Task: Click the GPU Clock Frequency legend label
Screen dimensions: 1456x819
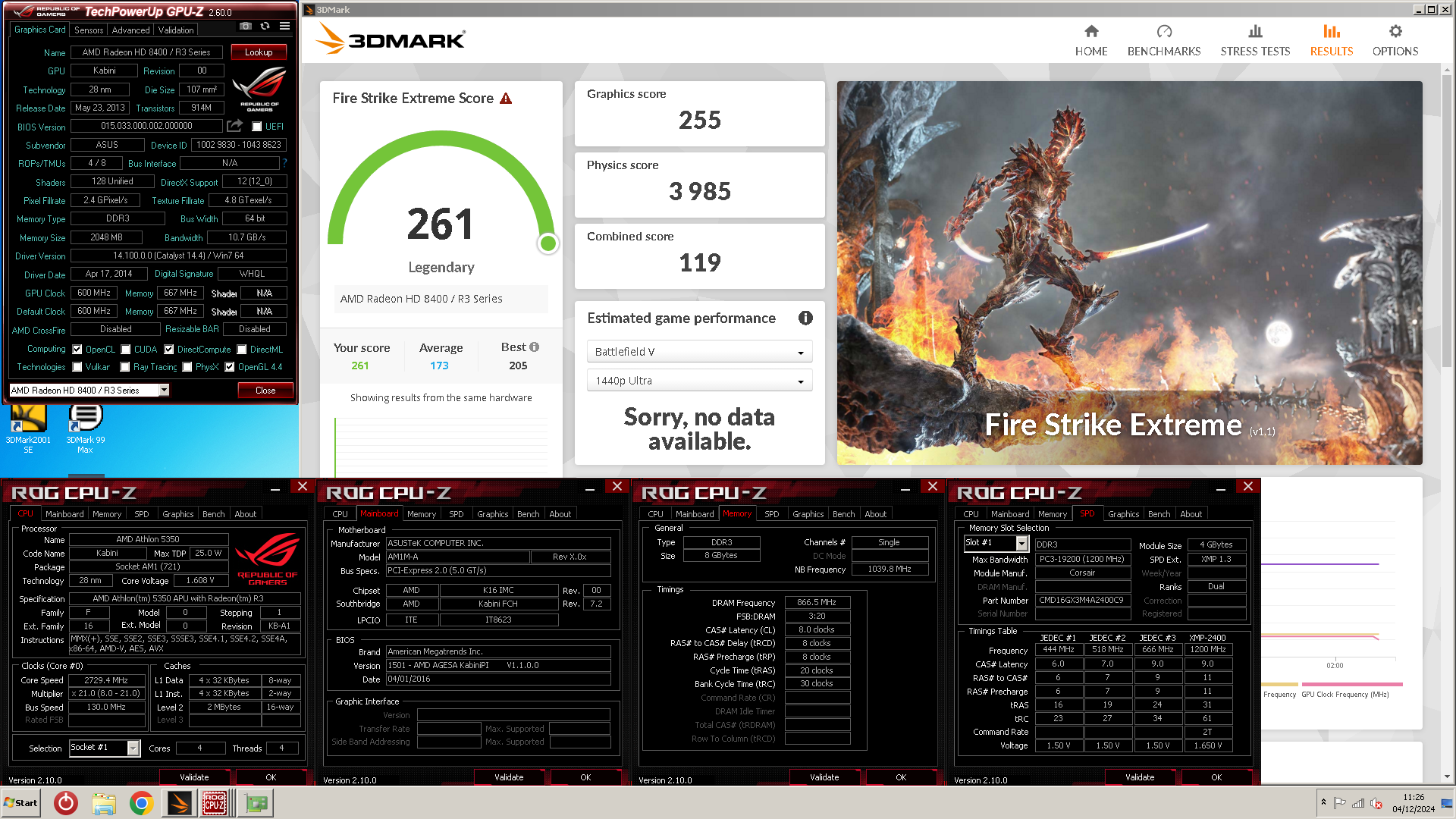Action: coord(1345,695)
